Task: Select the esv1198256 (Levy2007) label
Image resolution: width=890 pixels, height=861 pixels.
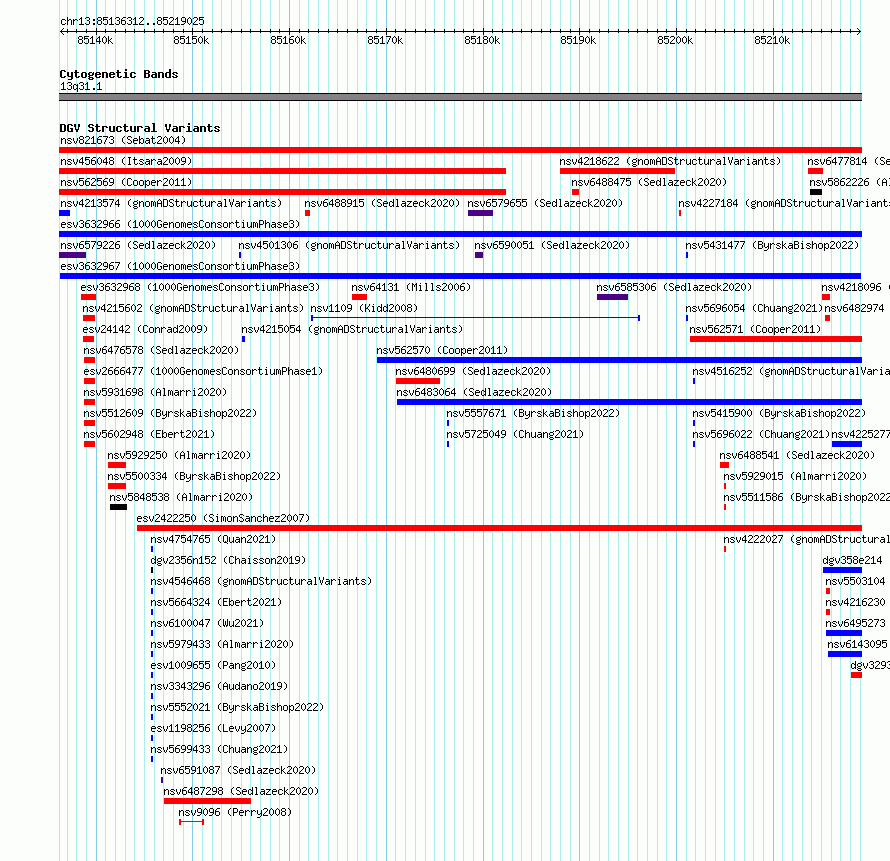Action: point(213,728)
